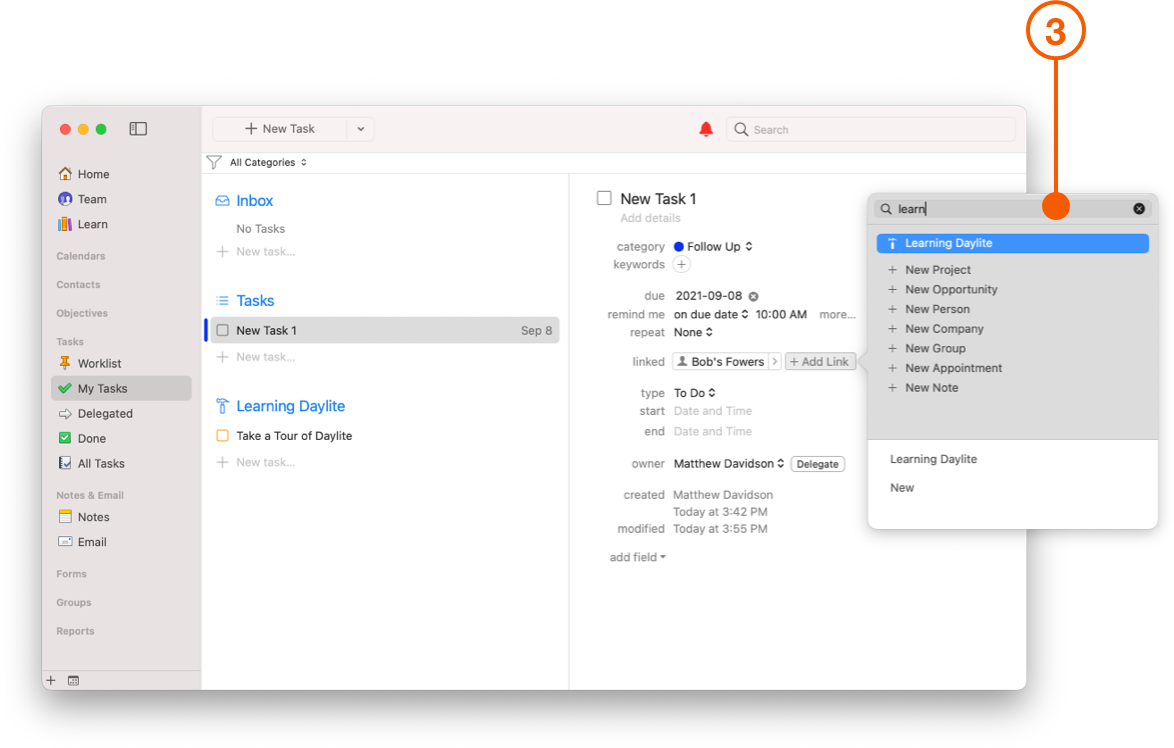Open Bob's Fowers linked contact
The width and height of the screenshot is (1174, 748).
pyautogui.click(x=720, y=362)
